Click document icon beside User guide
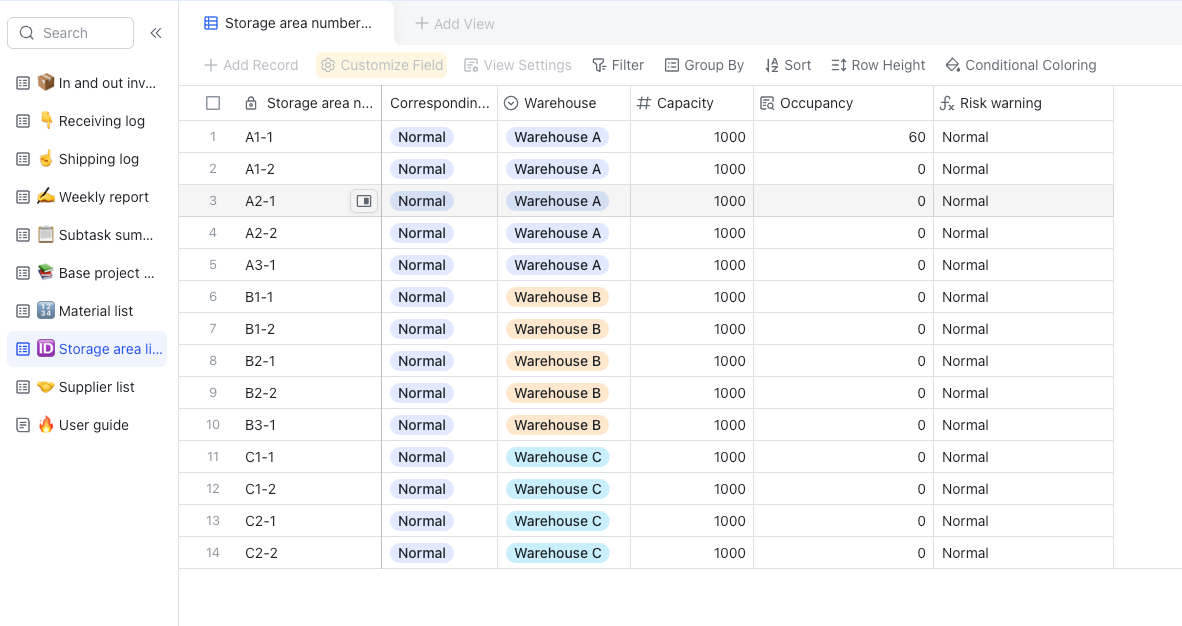Viewport: 1182px width, 626px height. (23, 425)
